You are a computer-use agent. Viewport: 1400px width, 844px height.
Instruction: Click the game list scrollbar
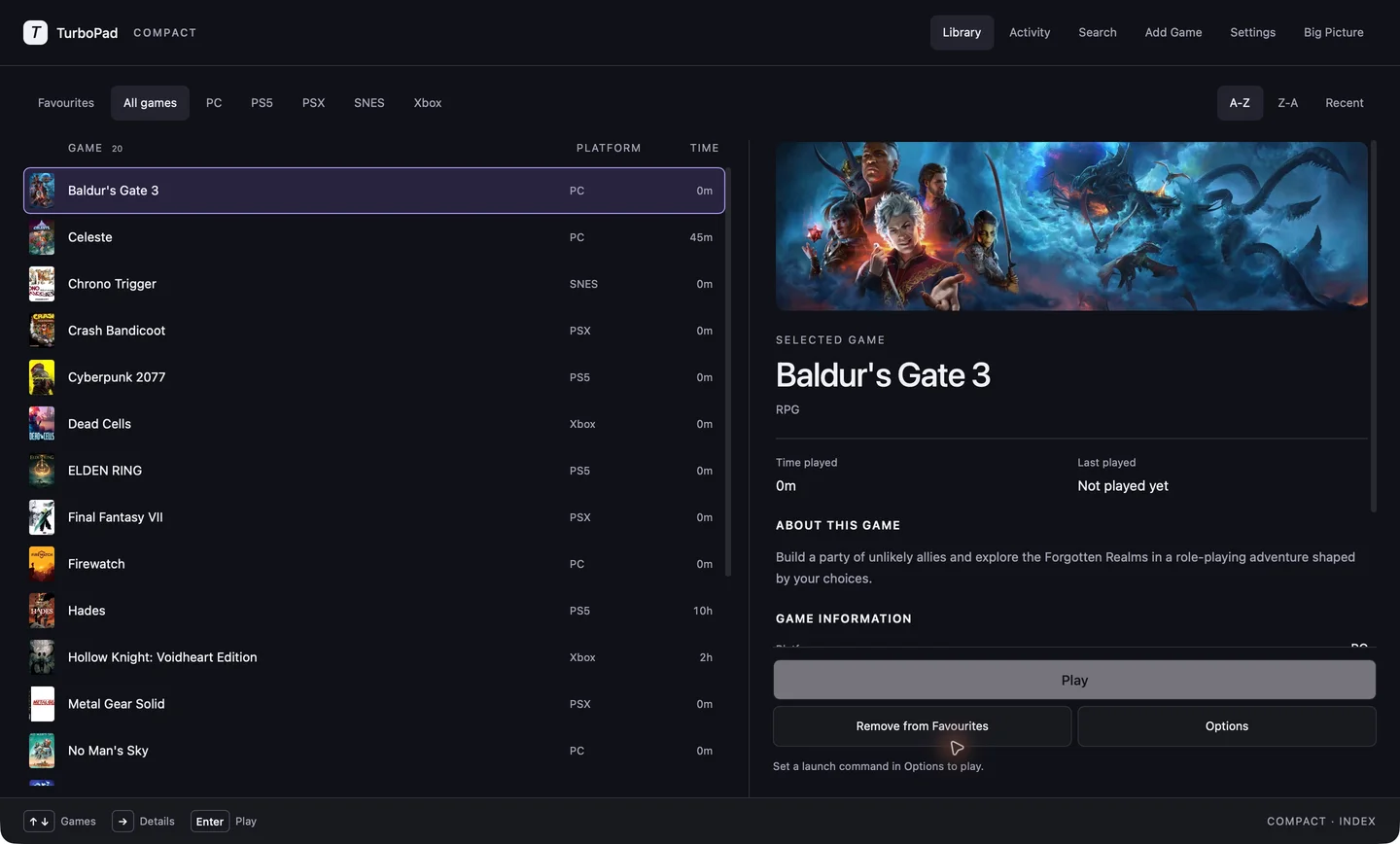[x=728, y=373]
